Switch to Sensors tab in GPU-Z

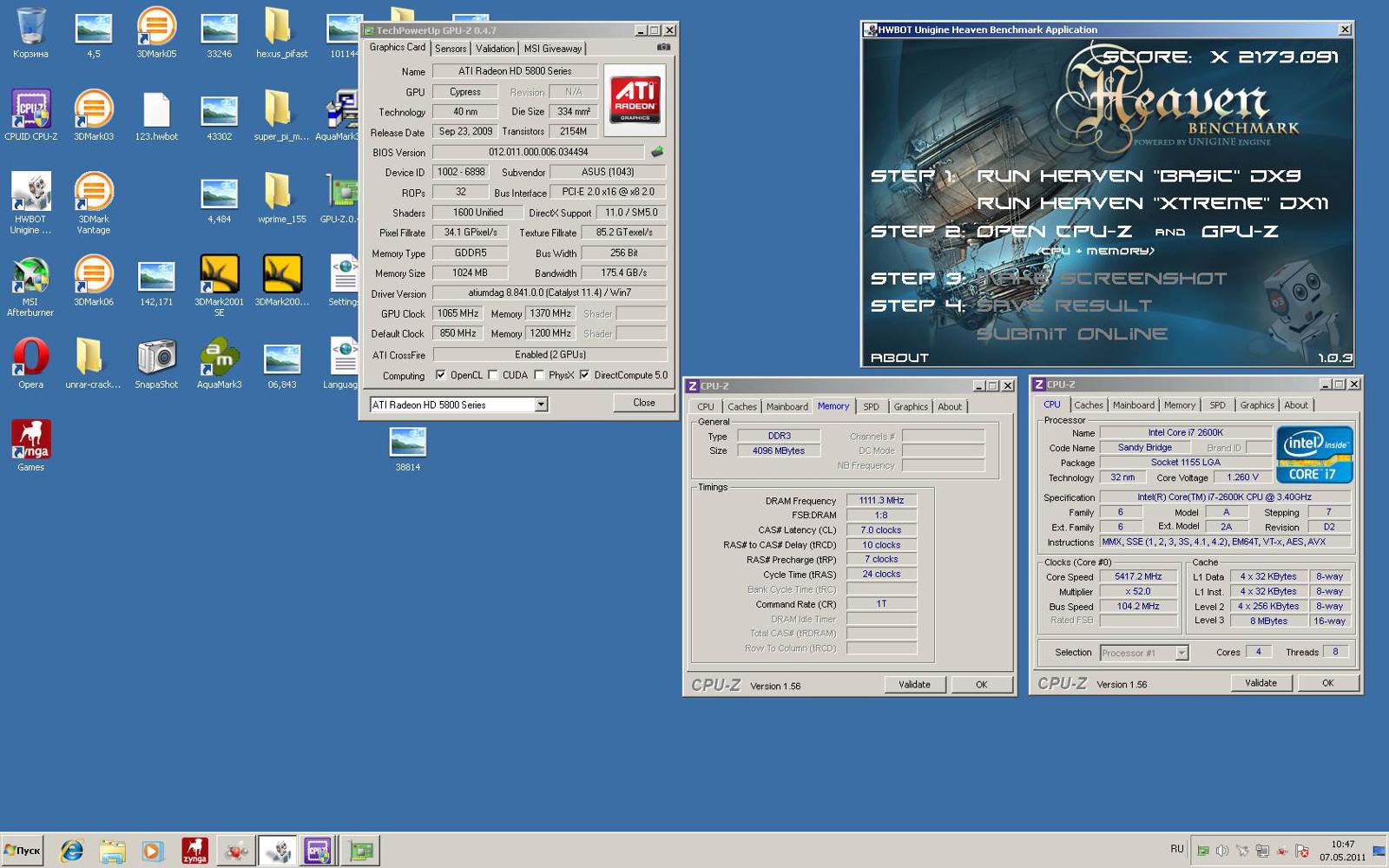point(451,49)
